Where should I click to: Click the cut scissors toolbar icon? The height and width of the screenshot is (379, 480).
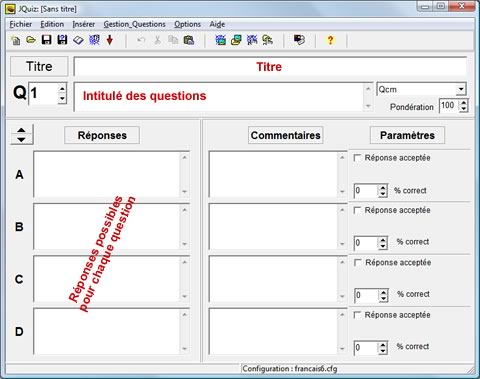(157, 40)
